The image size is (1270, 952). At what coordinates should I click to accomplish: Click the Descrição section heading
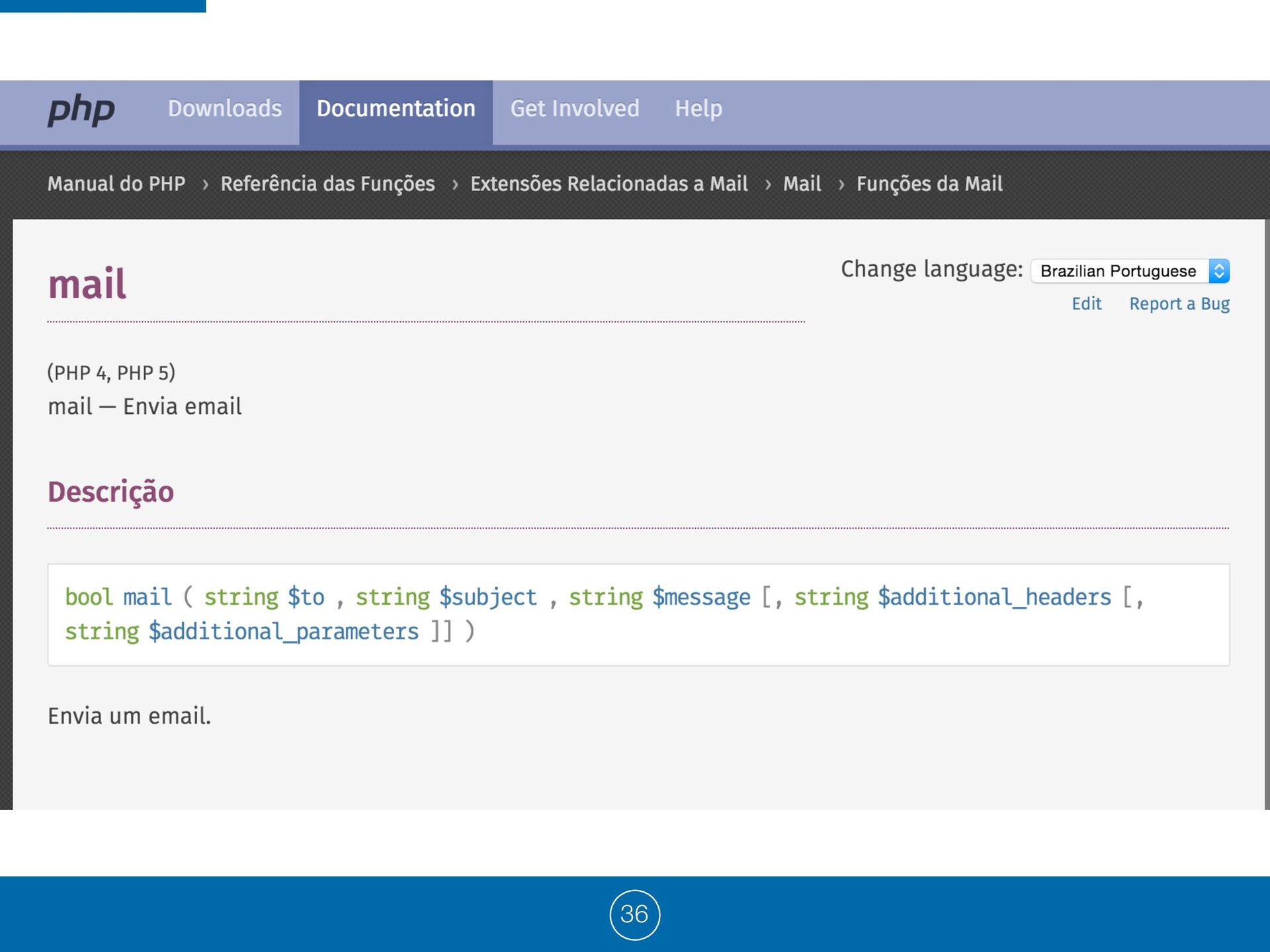(x=110, y=492)
